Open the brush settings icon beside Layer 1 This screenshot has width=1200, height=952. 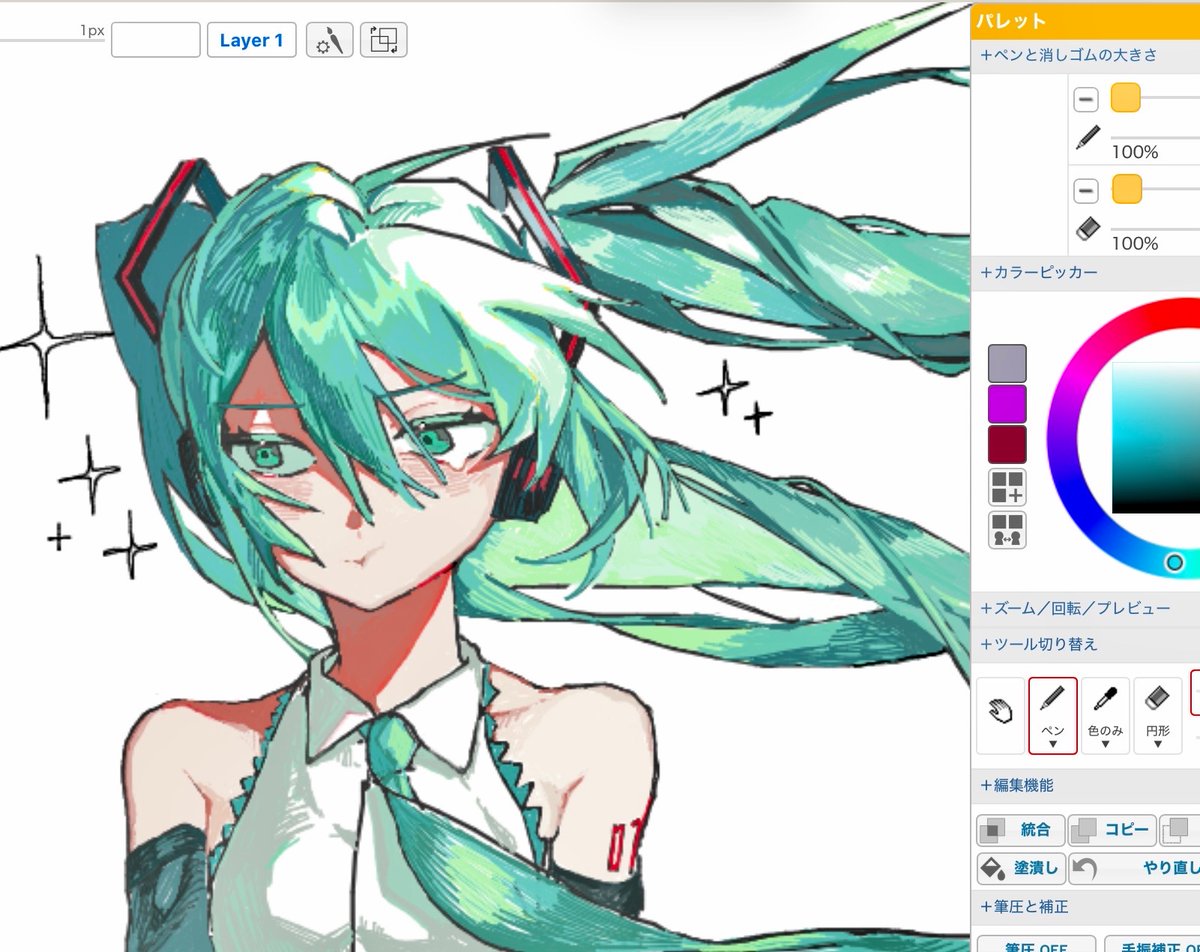click(329, 40)
